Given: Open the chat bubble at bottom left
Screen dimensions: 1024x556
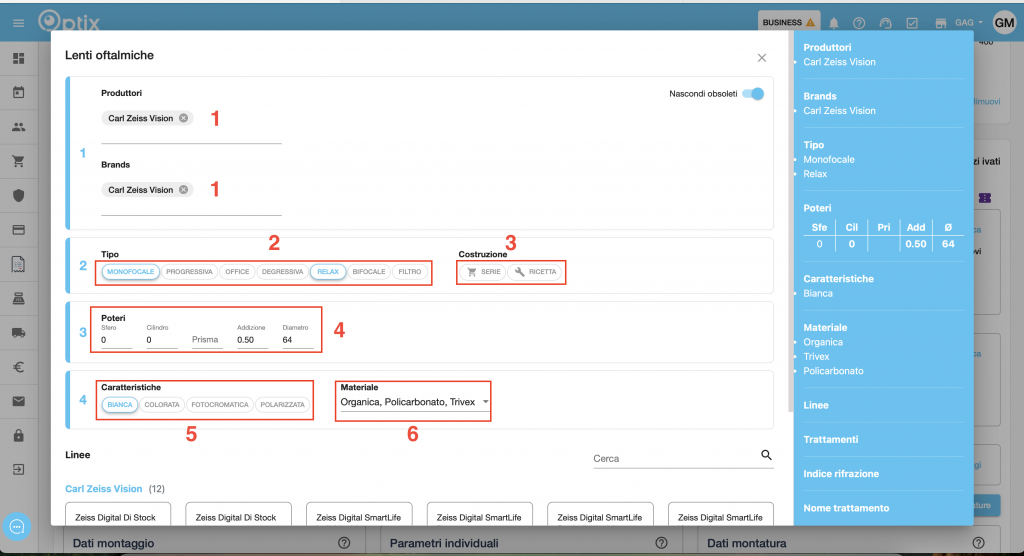Looking at the screenshot, I should point(18,526).
